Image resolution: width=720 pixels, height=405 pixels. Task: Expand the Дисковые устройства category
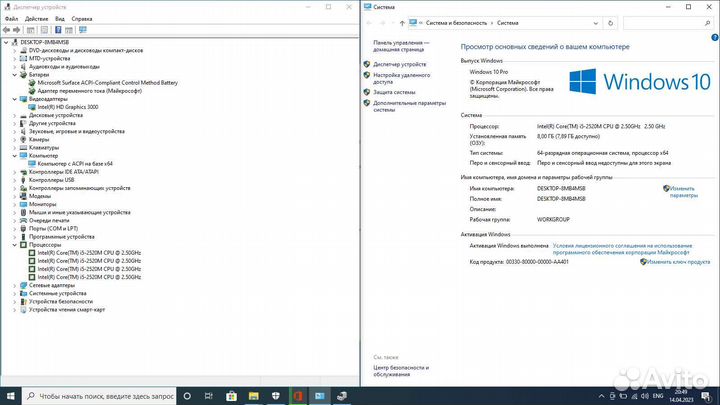[15, 115]
